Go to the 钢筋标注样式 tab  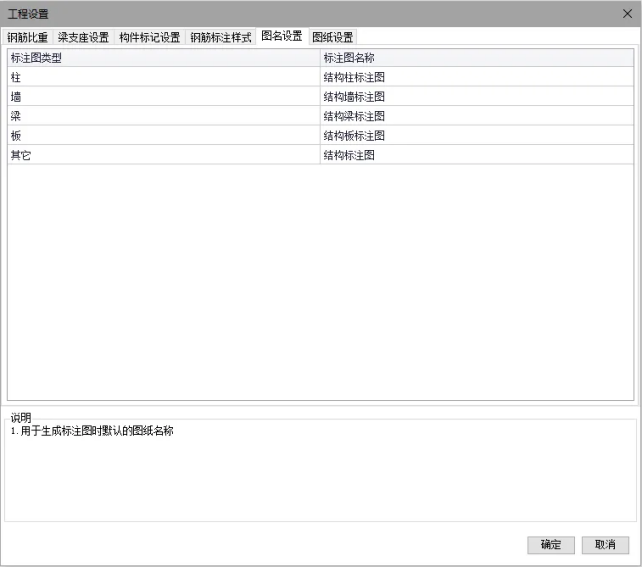pyautogui.click(x=220, y=37)
